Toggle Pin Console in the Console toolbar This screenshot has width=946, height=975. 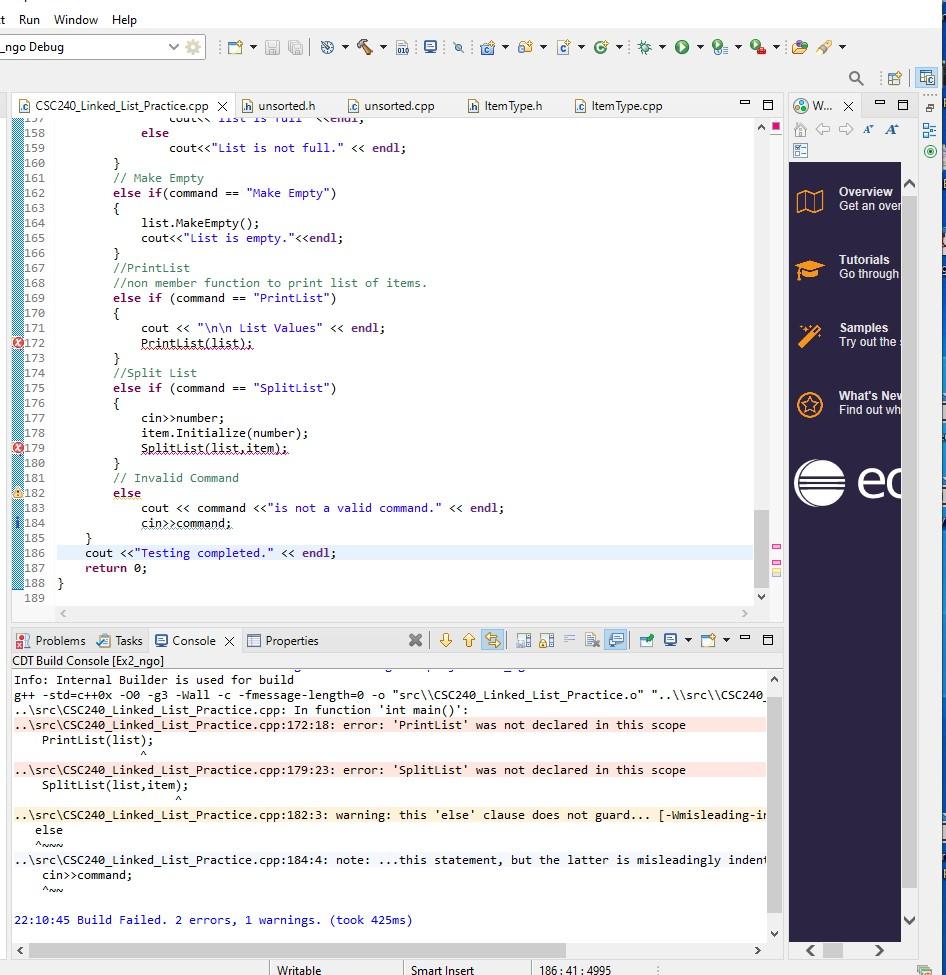[647, 640]
